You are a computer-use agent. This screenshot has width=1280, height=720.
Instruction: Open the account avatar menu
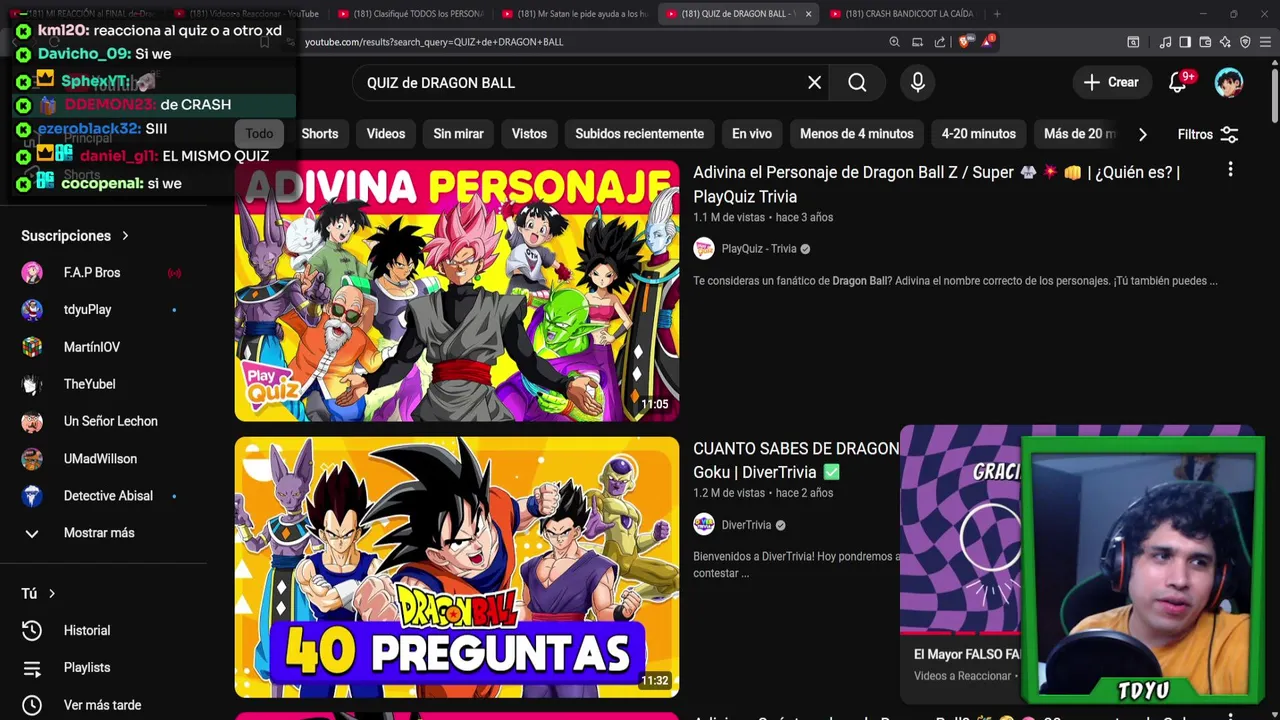coord(1228,83)
